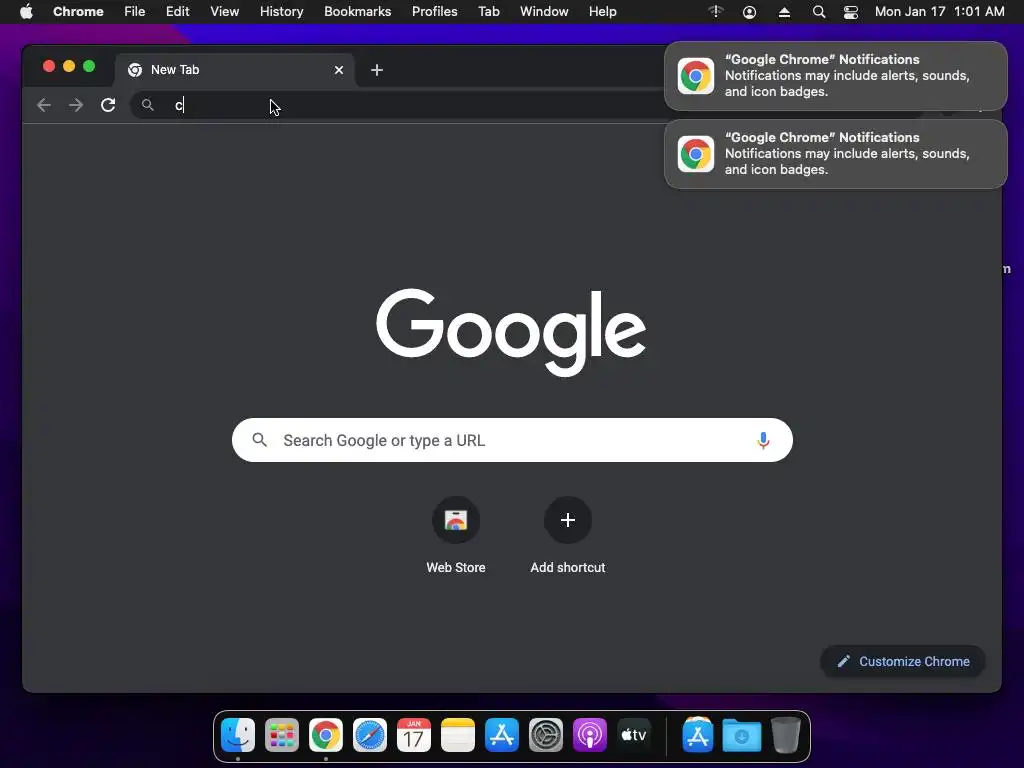Close the New Tab tab
The width and height of the screenshot is (1024, 768).
339,70
